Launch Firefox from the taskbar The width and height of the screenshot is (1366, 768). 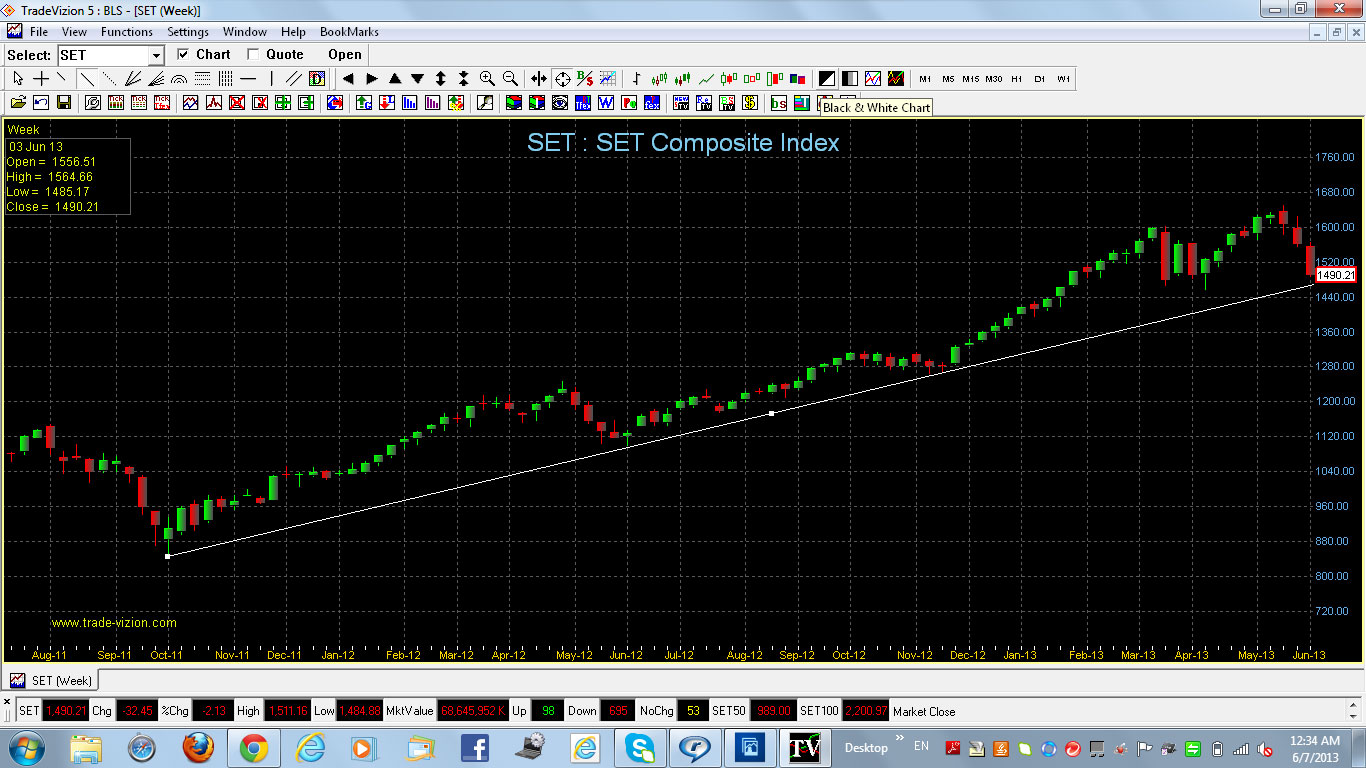pyautogui.click(x=198, y=748)
